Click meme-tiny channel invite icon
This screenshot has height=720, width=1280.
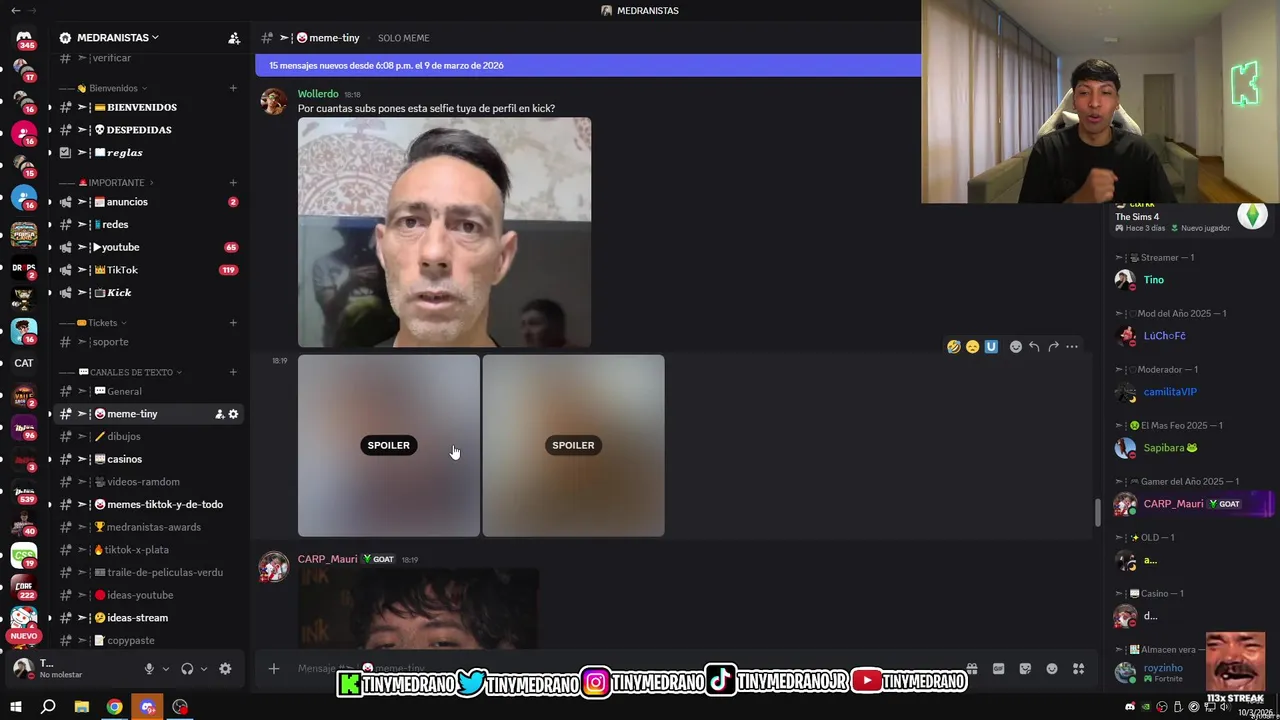click(219, 414)
